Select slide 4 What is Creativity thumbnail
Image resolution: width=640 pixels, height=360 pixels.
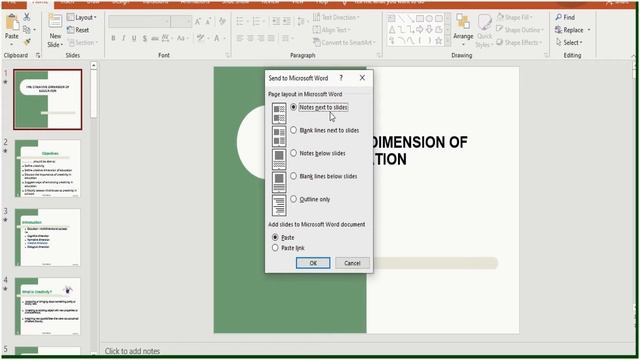click(48, 307)
